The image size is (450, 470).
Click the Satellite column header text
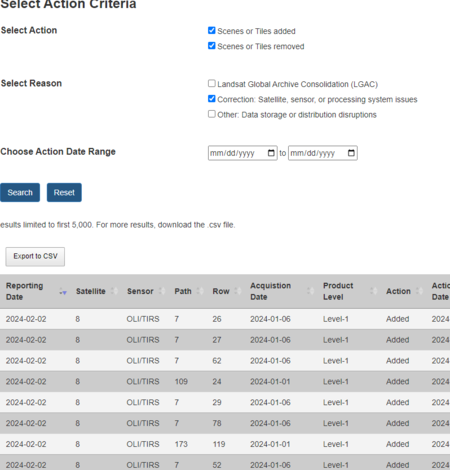[x=91, y=291]
